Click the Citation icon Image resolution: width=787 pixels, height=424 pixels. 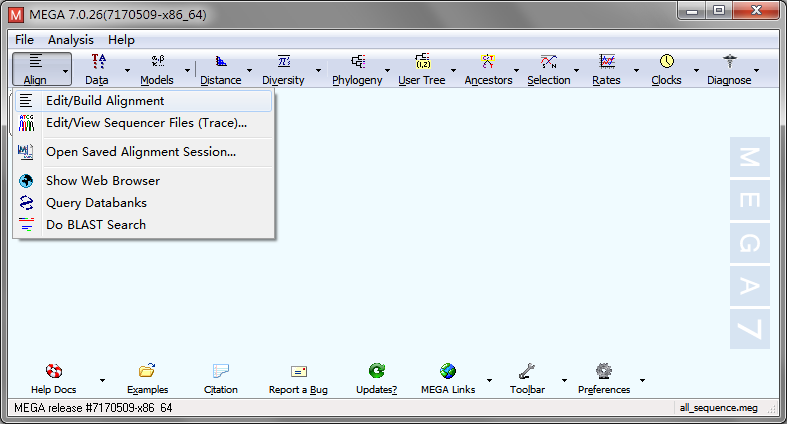221,371
